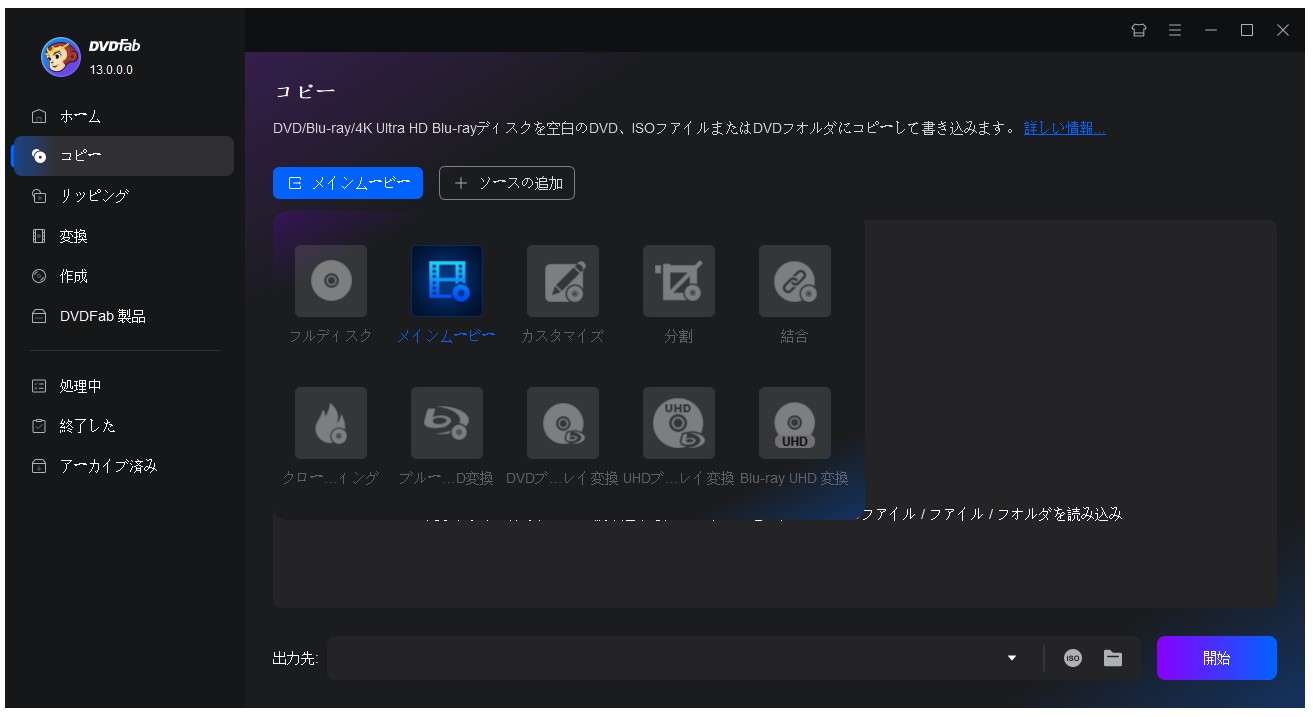Click the ソースの追加 button
Viewport: 1313px width, 717px height.
point(507,183)
